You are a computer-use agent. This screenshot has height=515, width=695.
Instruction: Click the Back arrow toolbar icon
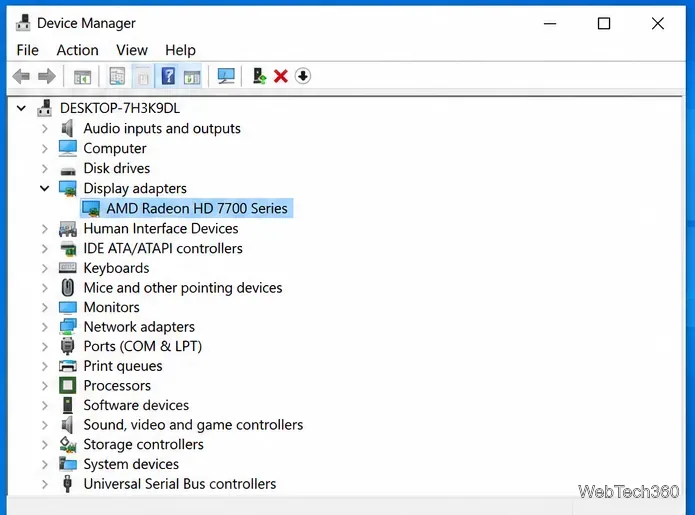pos(21,76)
